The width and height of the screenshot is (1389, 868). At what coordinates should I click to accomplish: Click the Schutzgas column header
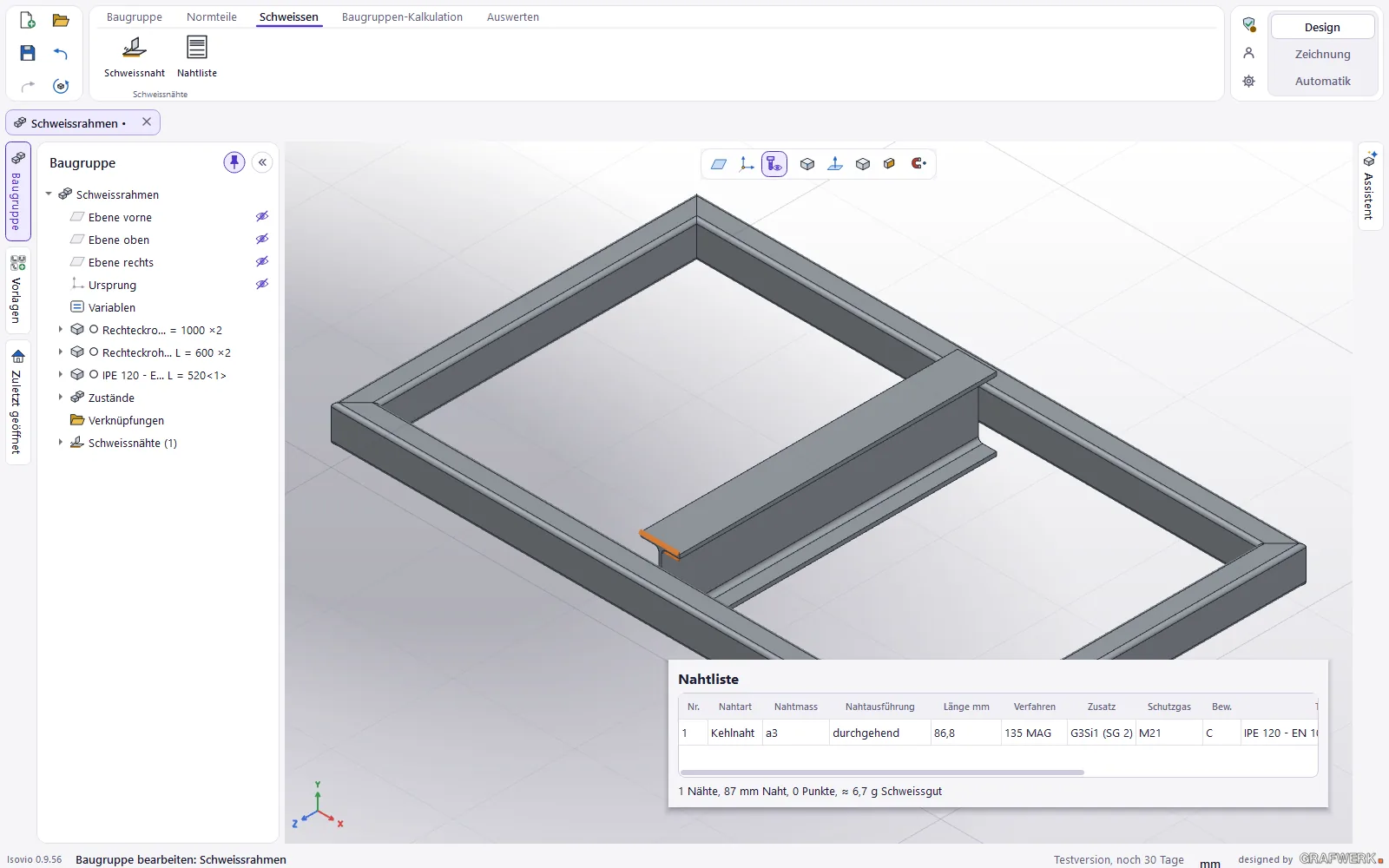(x=1168, y=707)
